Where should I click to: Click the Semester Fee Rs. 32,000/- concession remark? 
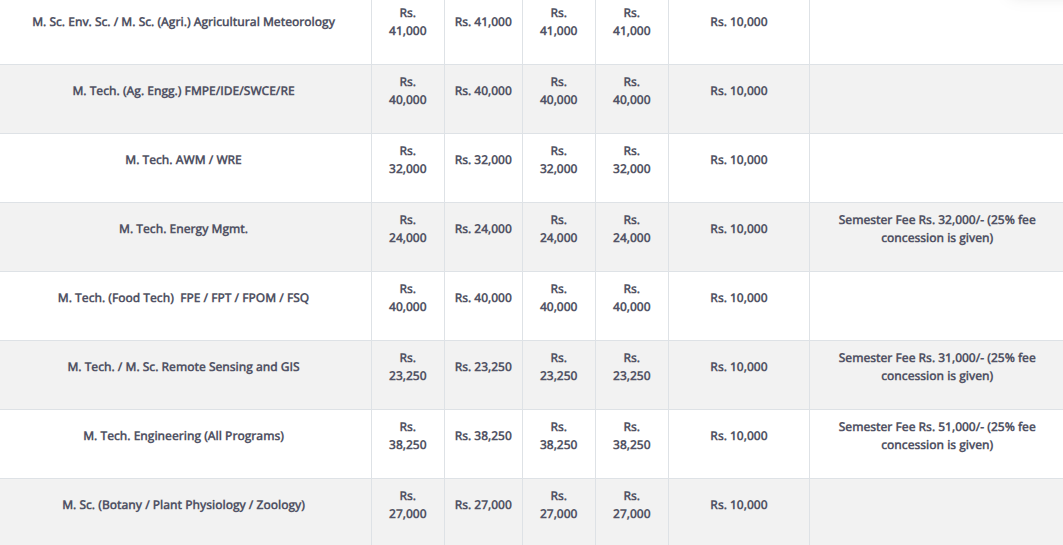(x=937, y=229)
